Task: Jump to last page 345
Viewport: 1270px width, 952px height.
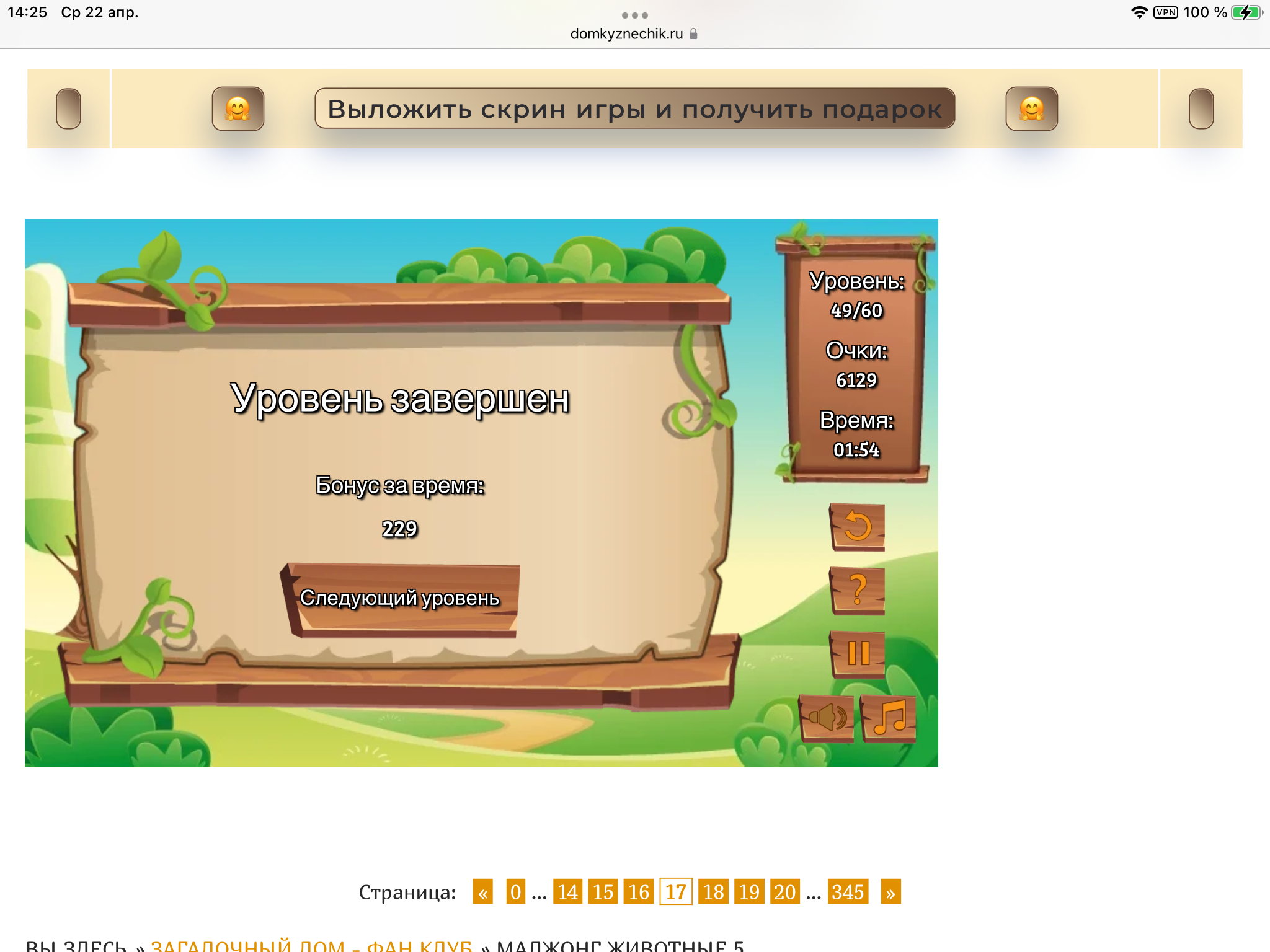Action: coord(847,892)
